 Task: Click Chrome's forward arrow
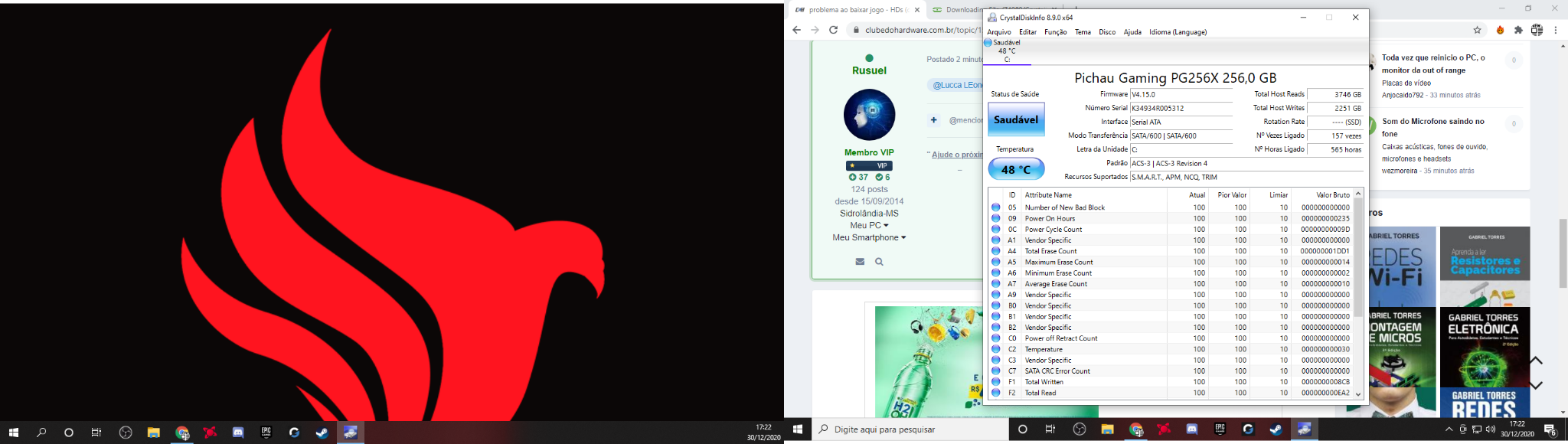[x=815, y=30]
